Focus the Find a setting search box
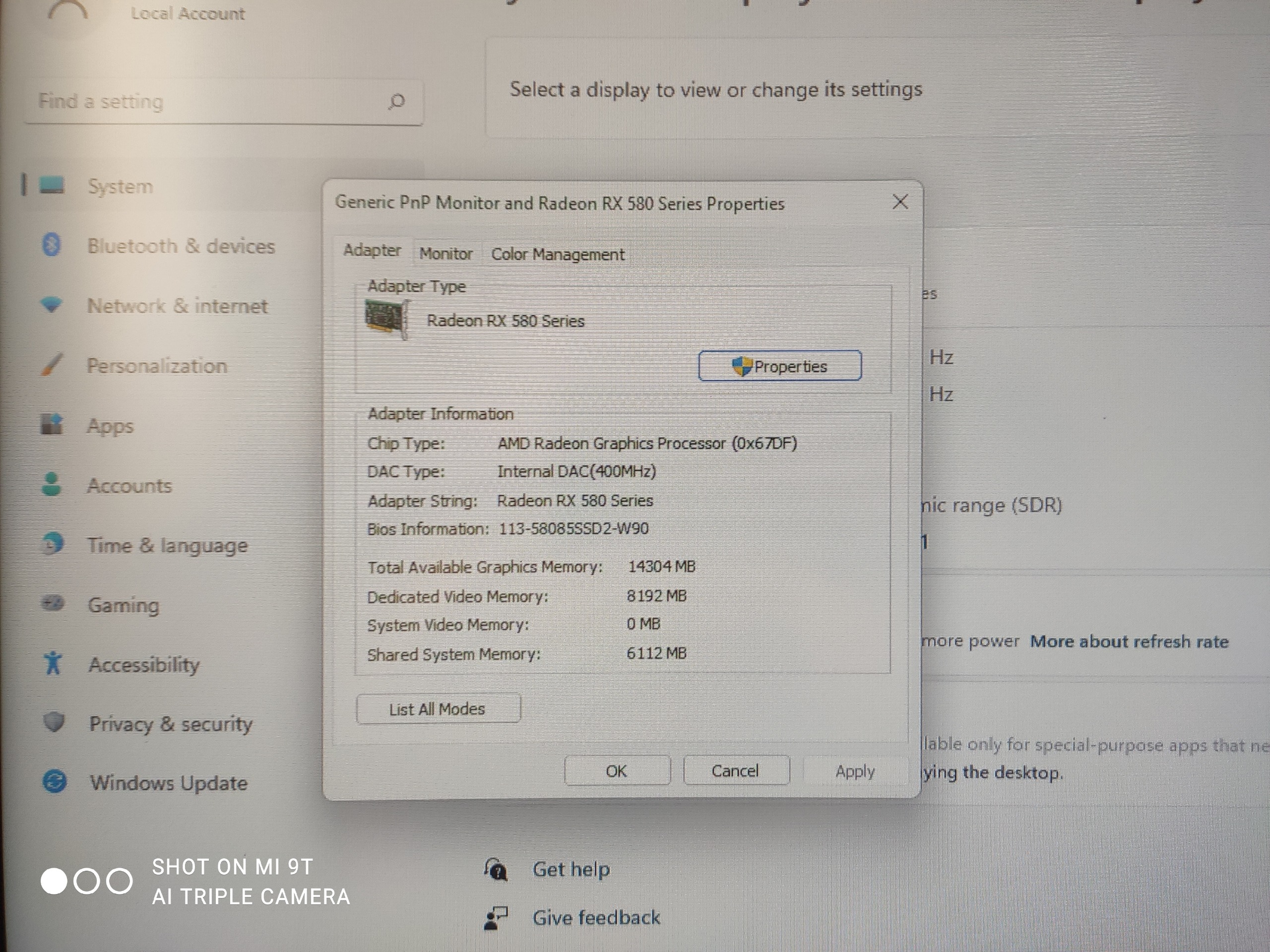 [224, 102]
